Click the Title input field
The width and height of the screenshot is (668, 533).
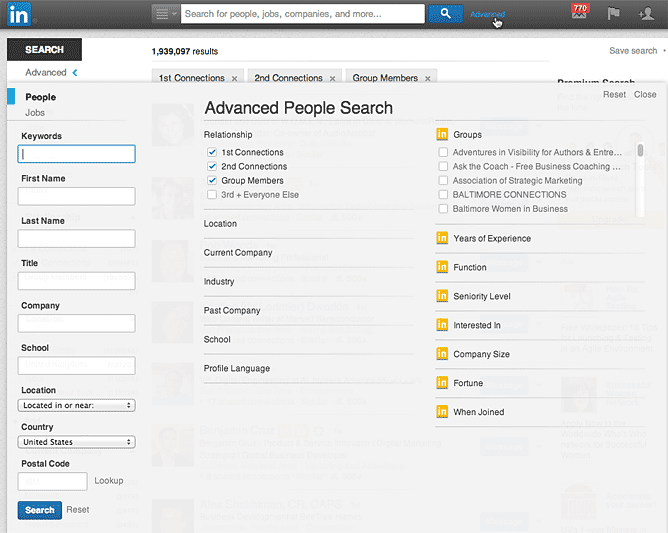(77, 281)
